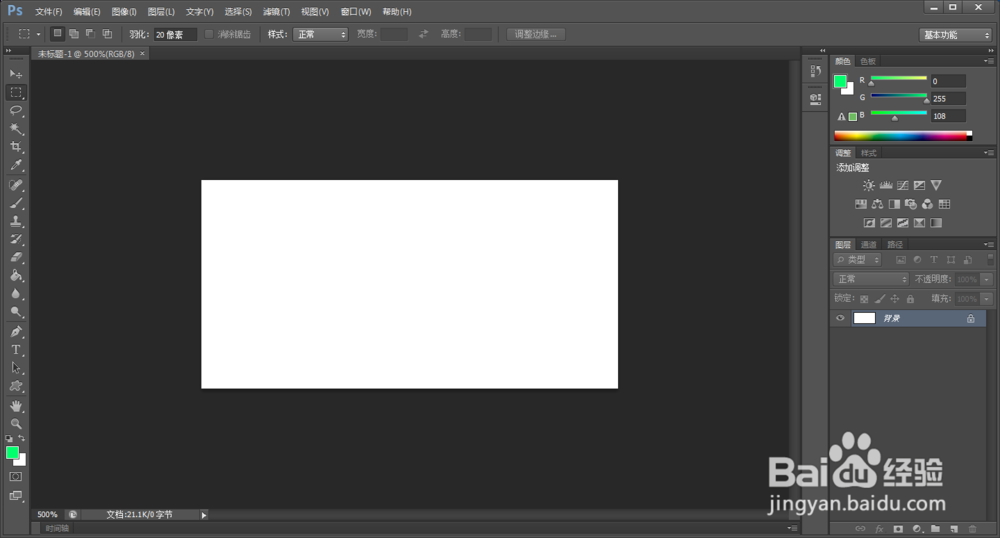1000x538 pixels.
Task: Choose New Selection mode in options bar
Action: tap(57, 34)
